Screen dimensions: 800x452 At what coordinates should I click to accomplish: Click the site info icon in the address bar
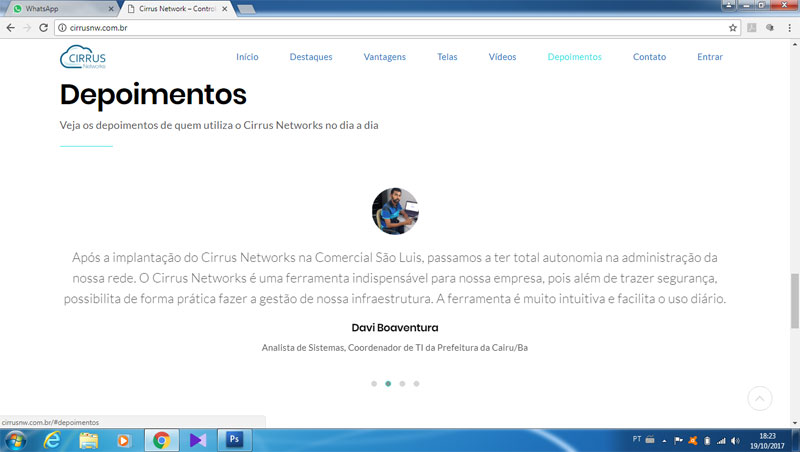(x=62, y=28)
